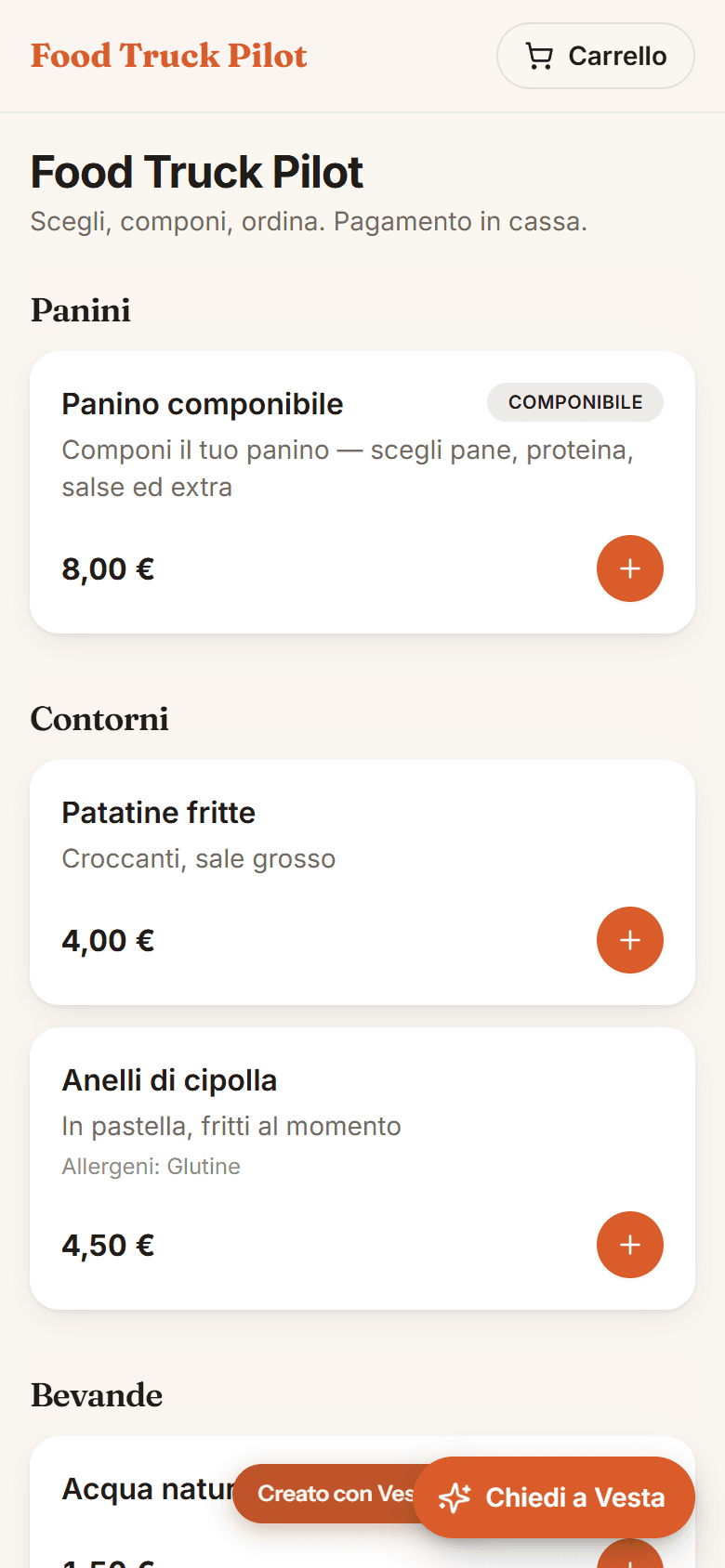
Task: Add Anelli di cipolla with the plus icon
Action: [x=629, y=1245]
